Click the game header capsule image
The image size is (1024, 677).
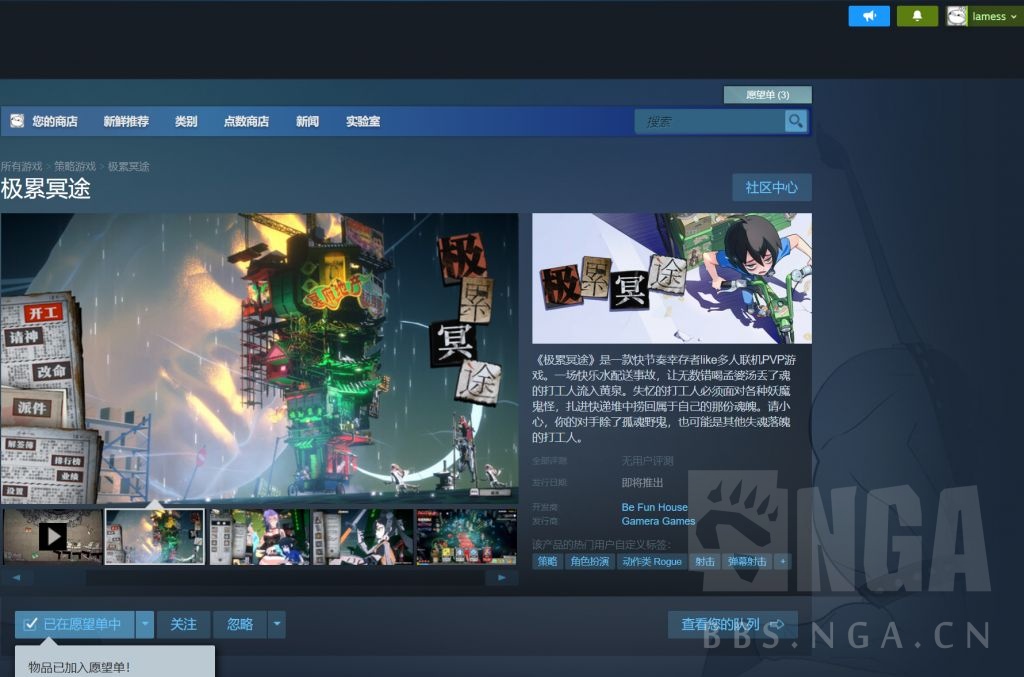(x=672, y=278)
